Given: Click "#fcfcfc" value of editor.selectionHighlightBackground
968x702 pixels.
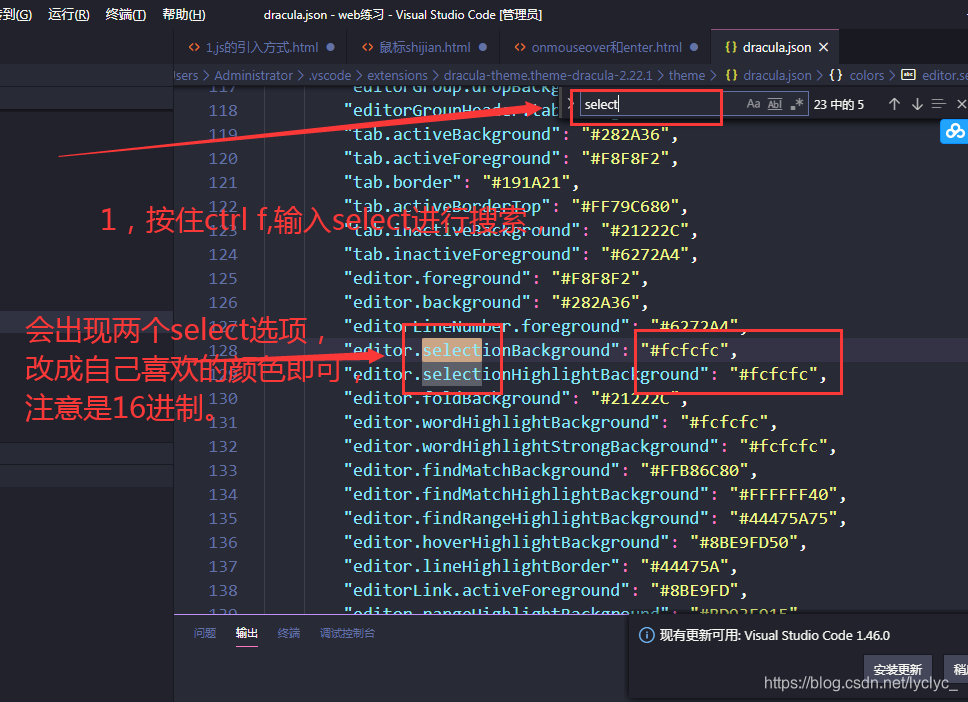Looking at the screenshot, I should (x=774, y=374).
